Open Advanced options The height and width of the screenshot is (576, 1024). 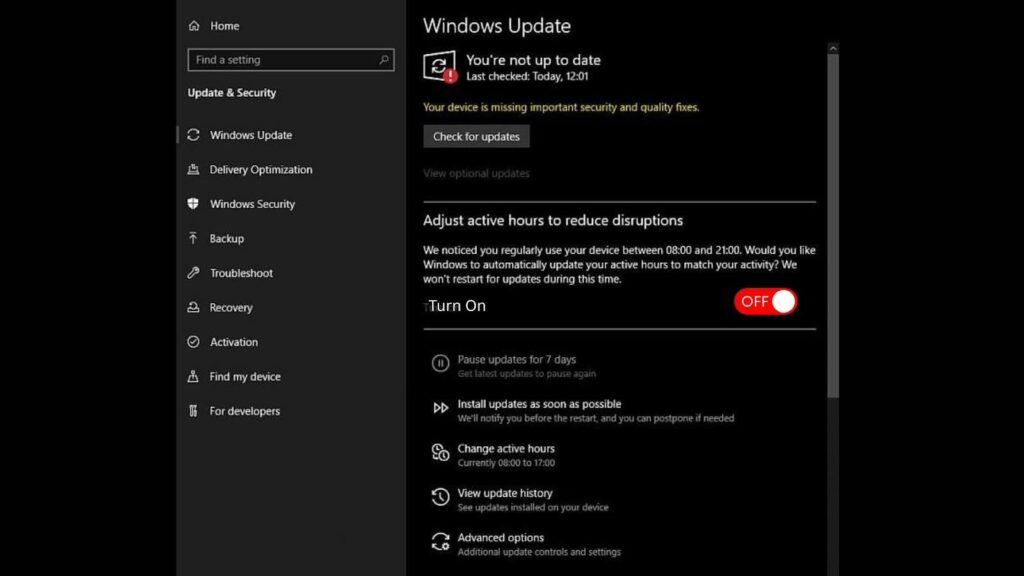coord(500,537)
